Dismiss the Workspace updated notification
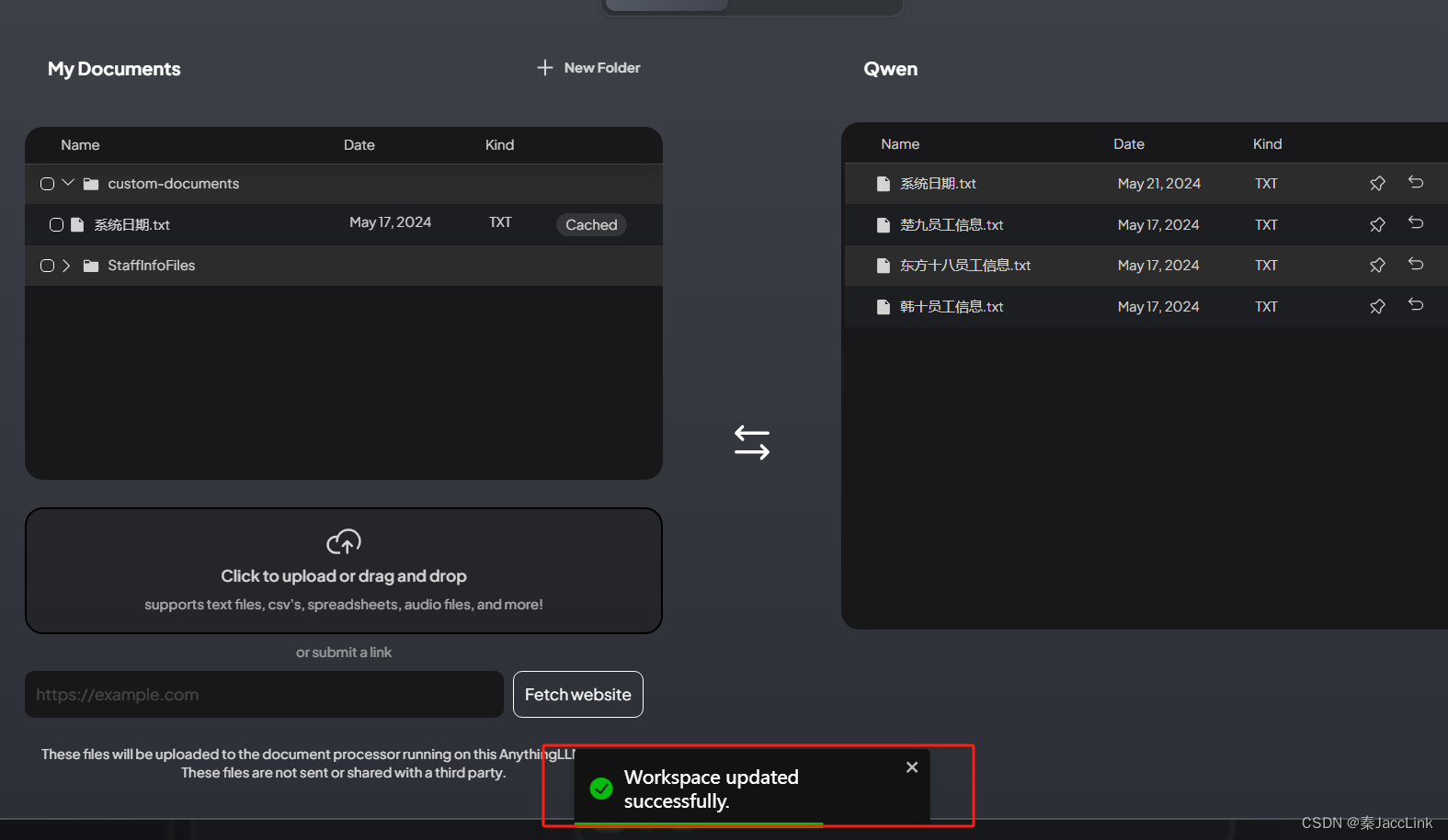This screenshot has width=1448, height=840. (912, 767)
